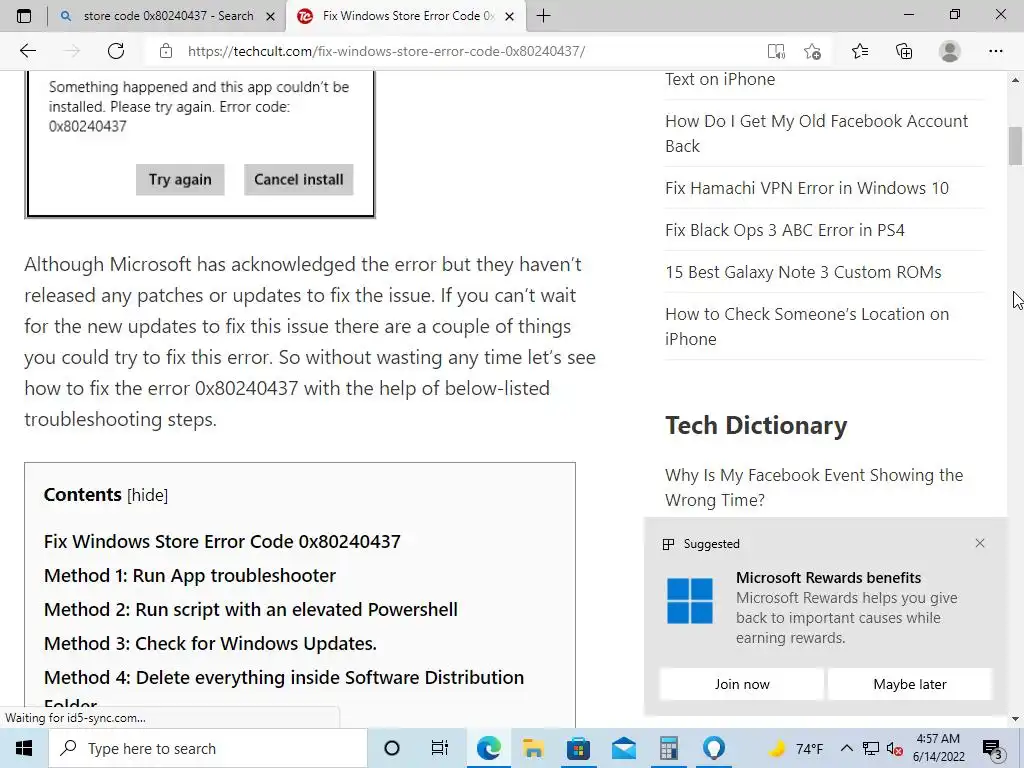
Task: Click scrollbar down arrow
Action: (x=1015, y=719)
